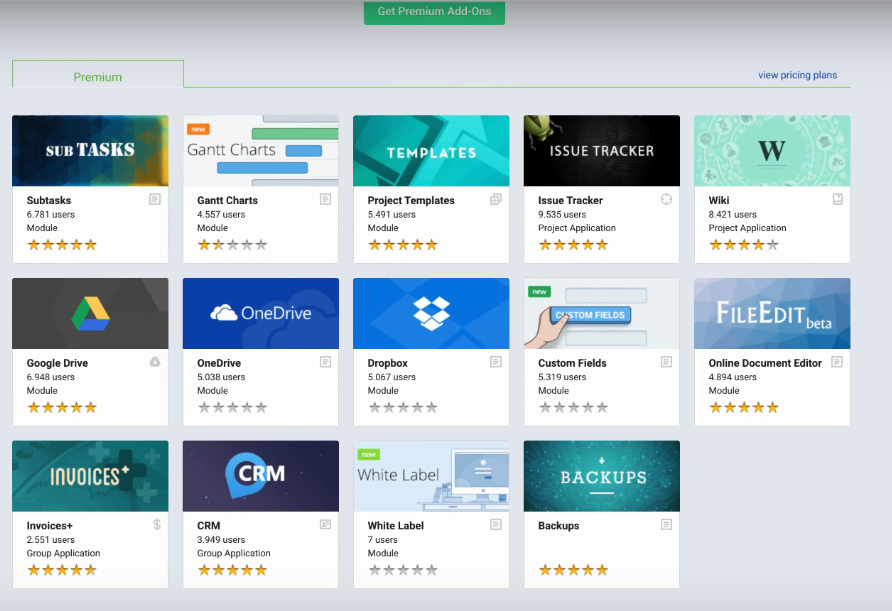Click the Online Document Editor title
892x611 pixels.
coord(765,363)
